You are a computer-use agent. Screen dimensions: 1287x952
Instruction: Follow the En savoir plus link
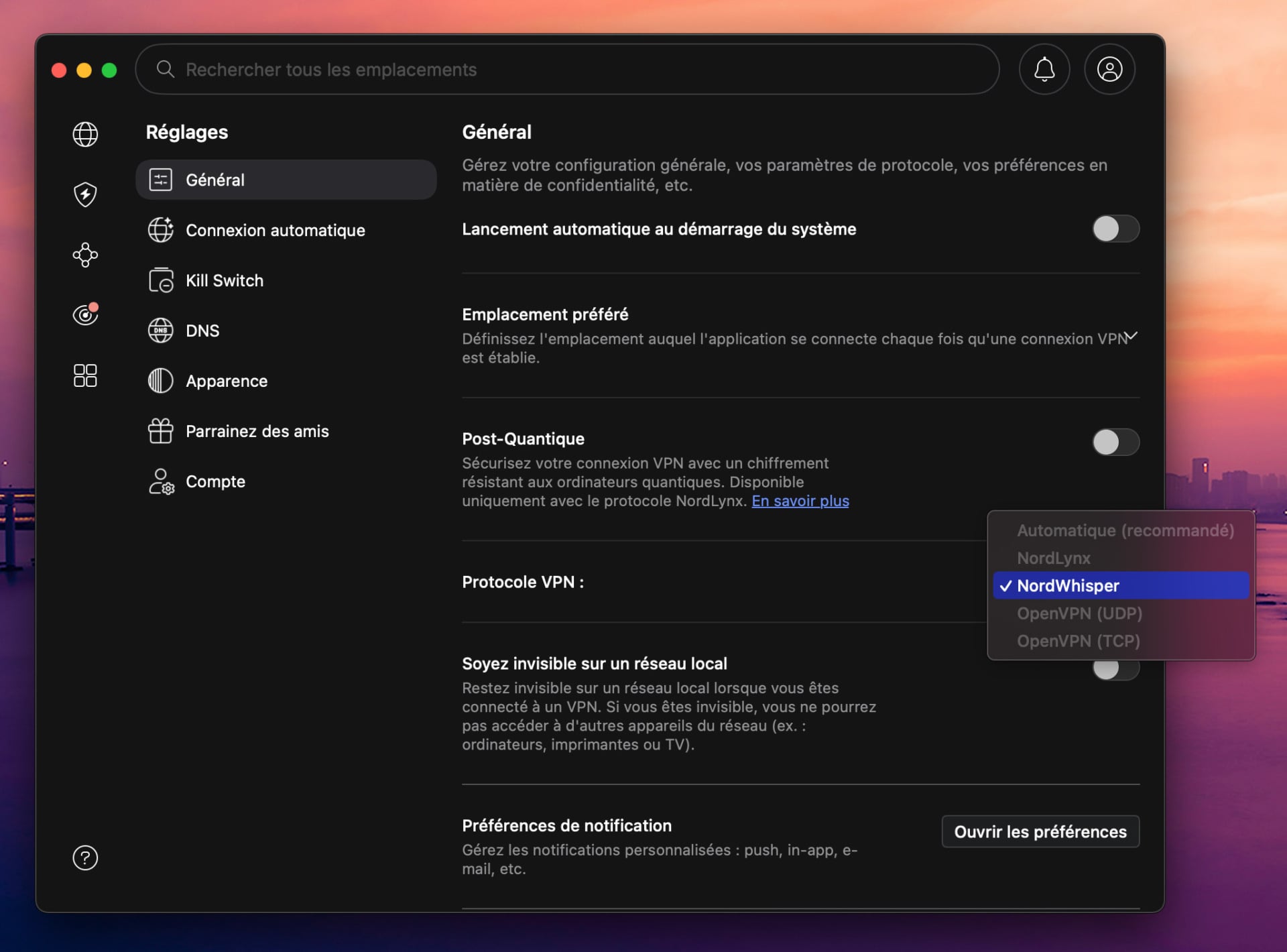pyautogui.click(x=800, y=501)
